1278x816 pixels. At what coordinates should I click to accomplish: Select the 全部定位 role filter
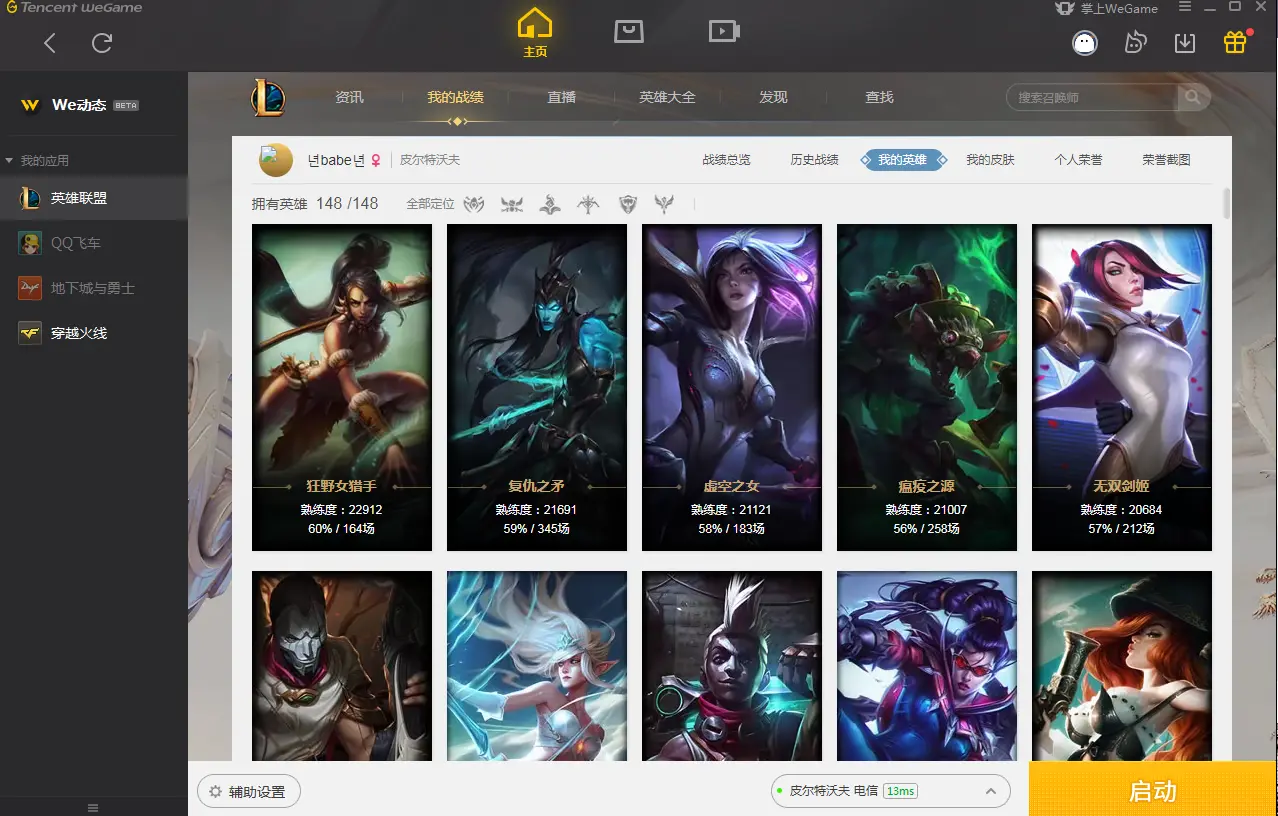point(430,204)
